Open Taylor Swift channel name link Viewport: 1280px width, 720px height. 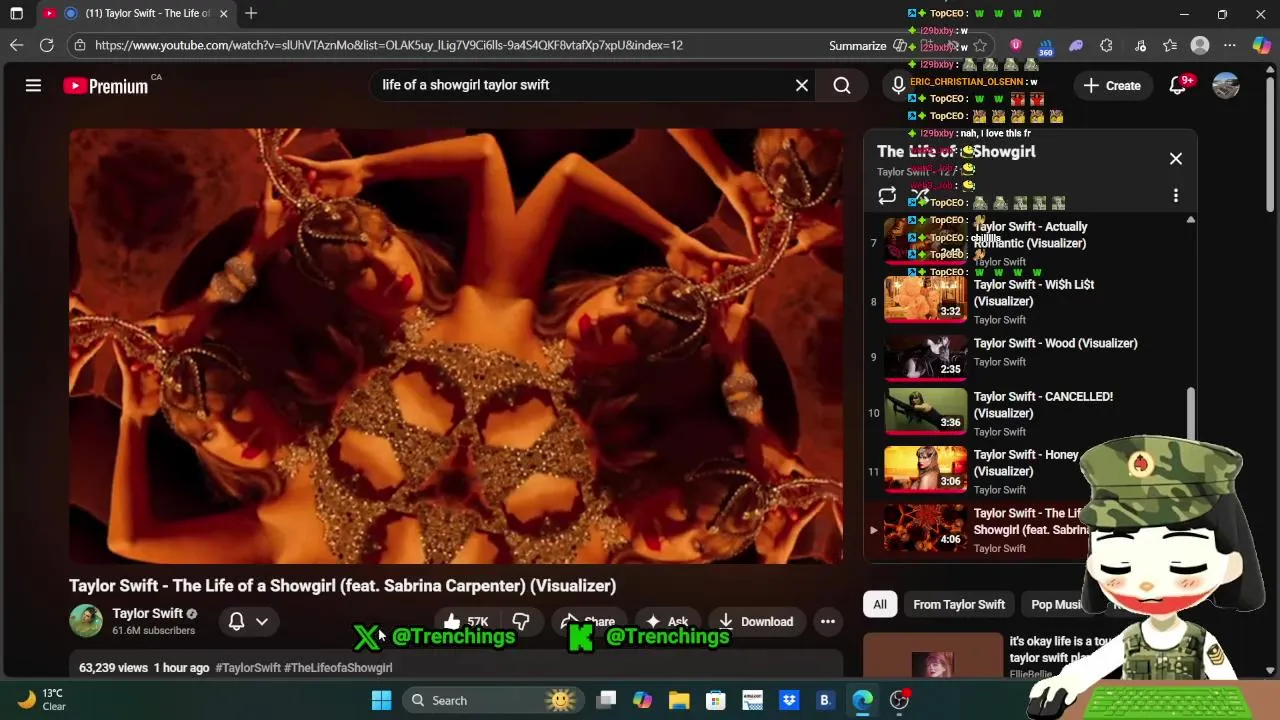[x=147, y=613]
